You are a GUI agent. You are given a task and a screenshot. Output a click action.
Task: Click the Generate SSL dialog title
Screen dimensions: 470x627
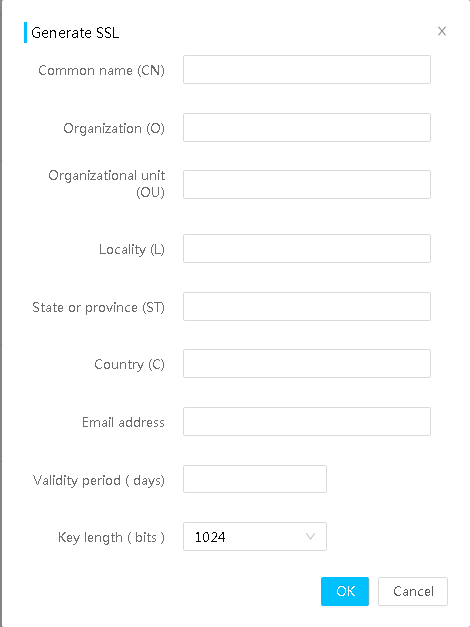click(75, 33)
